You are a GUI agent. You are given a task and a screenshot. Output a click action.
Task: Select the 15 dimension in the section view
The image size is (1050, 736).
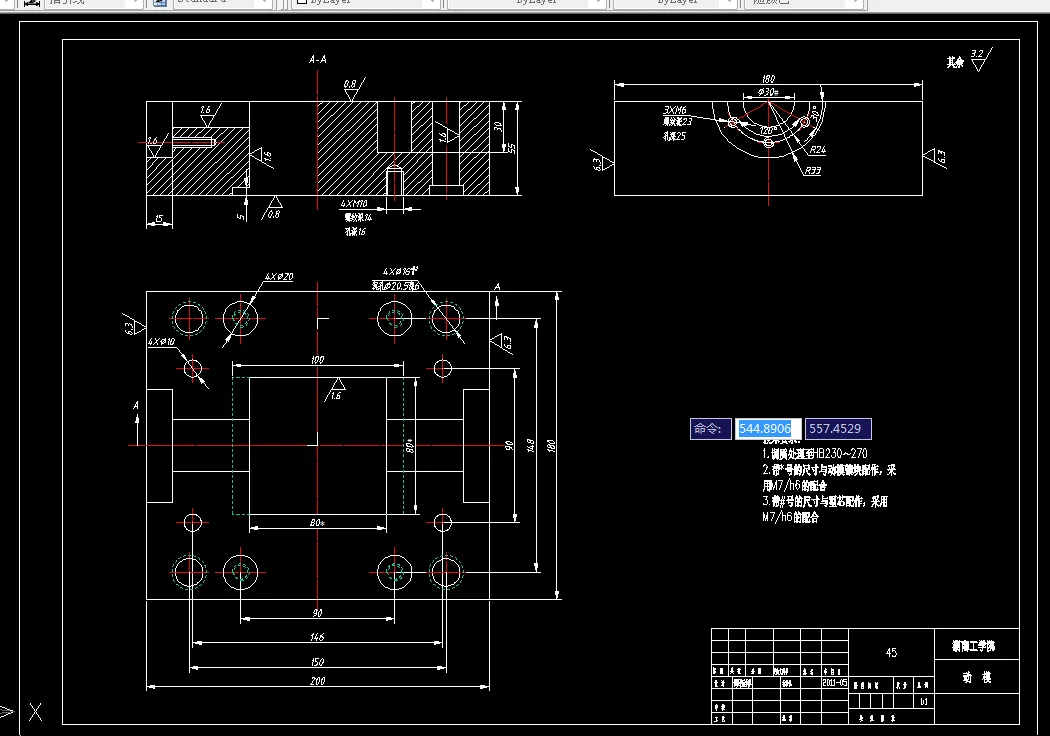click(159, 219)
